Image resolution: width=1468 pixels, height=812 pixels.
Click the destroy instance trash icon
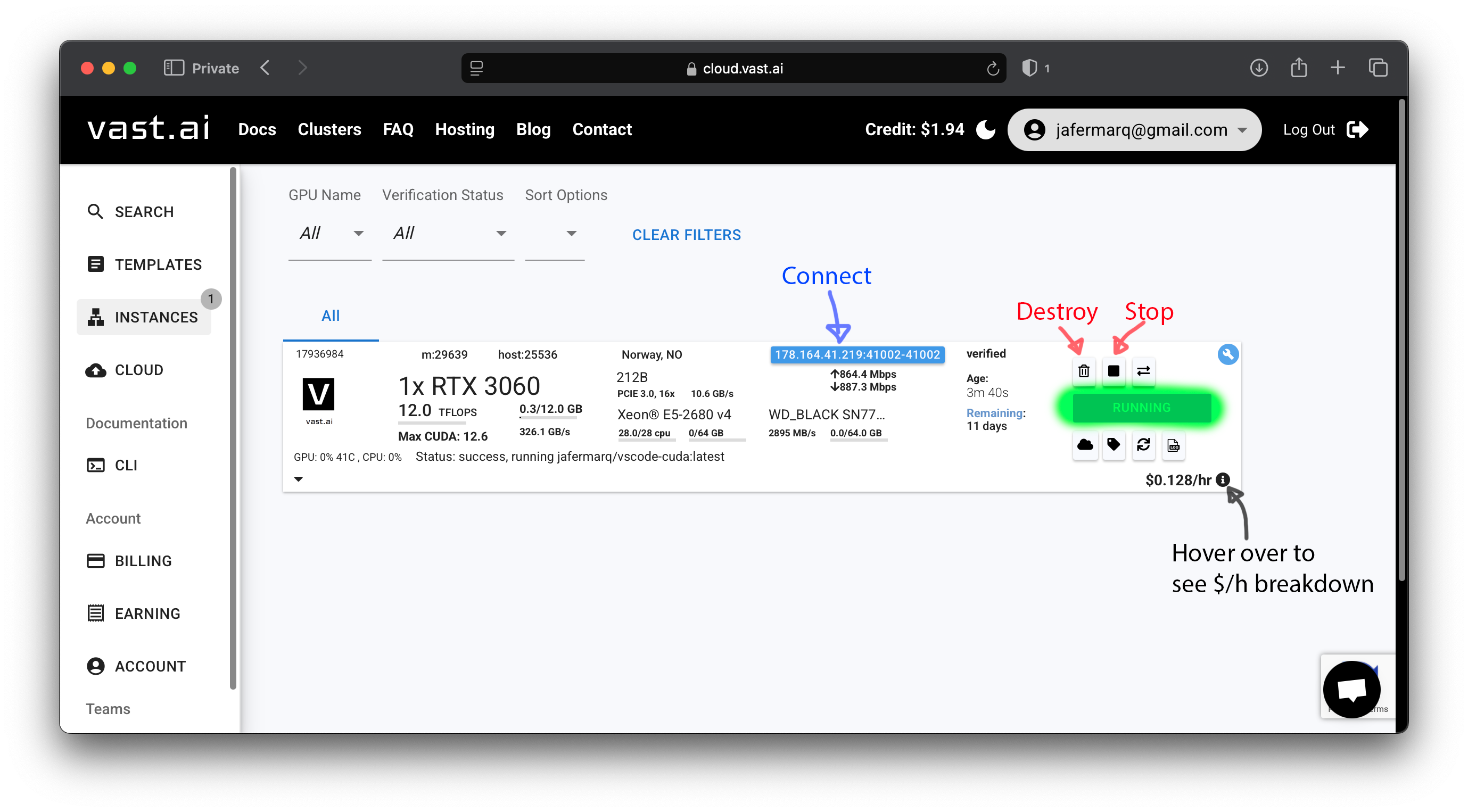tap(1083, 371)
